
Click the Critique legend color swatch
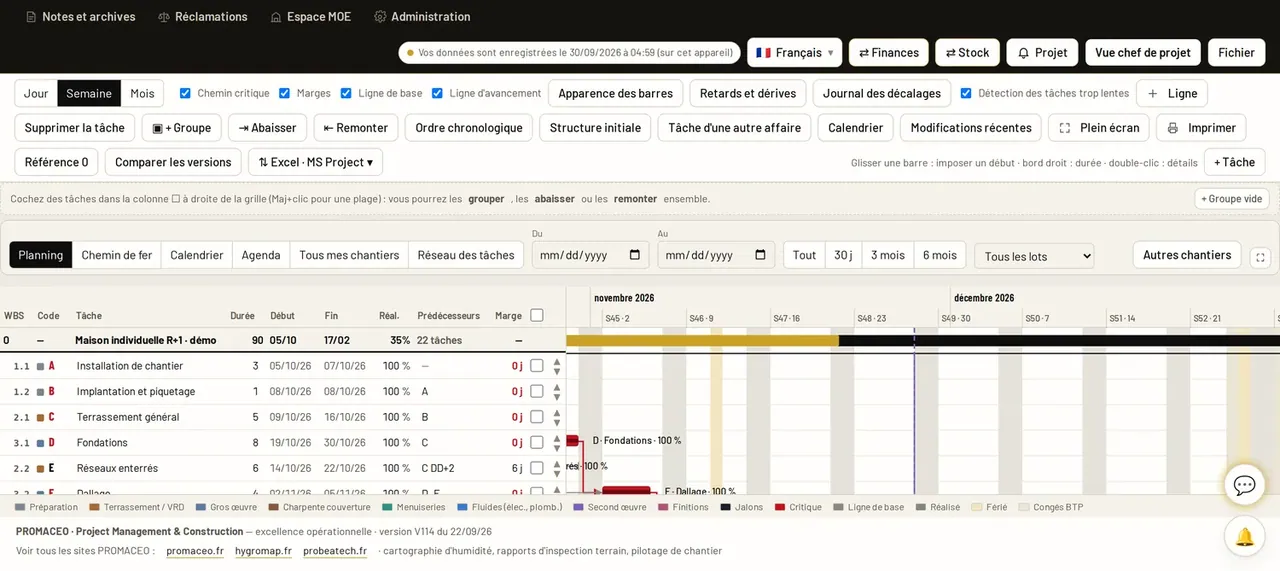(x=780, y=508)
